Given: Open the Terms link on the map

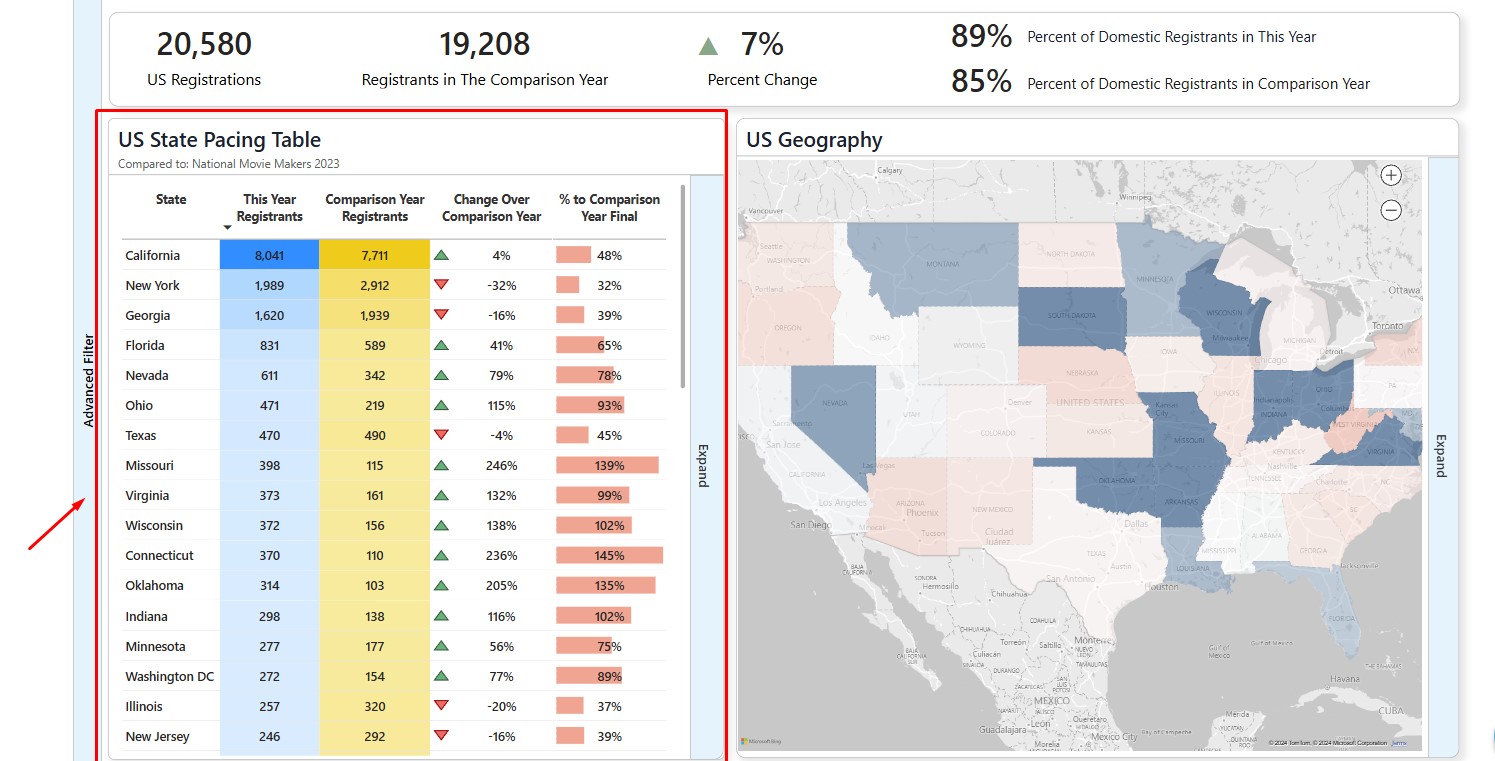Looking at the screenshot, I should click(1399, 743).
